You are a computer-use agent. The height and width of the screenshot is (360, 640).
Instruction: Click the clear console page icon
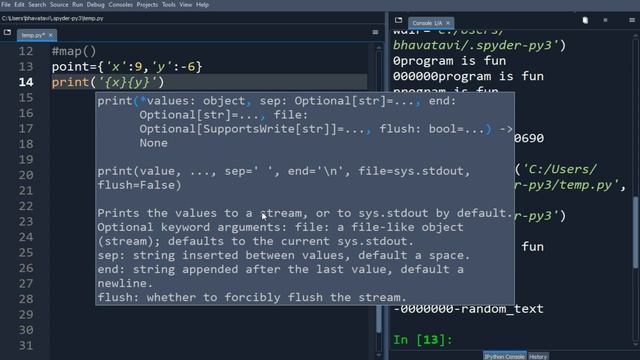(585, 20)
